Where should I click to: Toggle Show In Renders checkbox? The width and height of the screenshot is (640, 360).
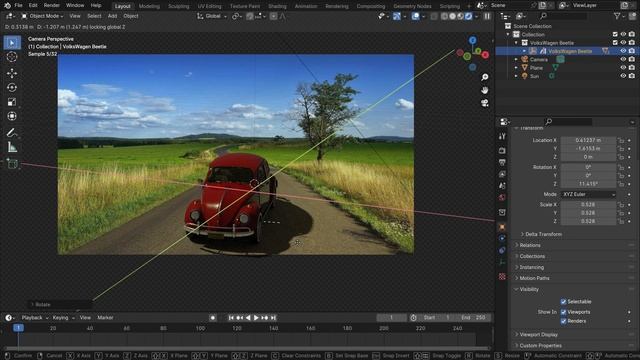pyautogui.click(x=563, y=321)
